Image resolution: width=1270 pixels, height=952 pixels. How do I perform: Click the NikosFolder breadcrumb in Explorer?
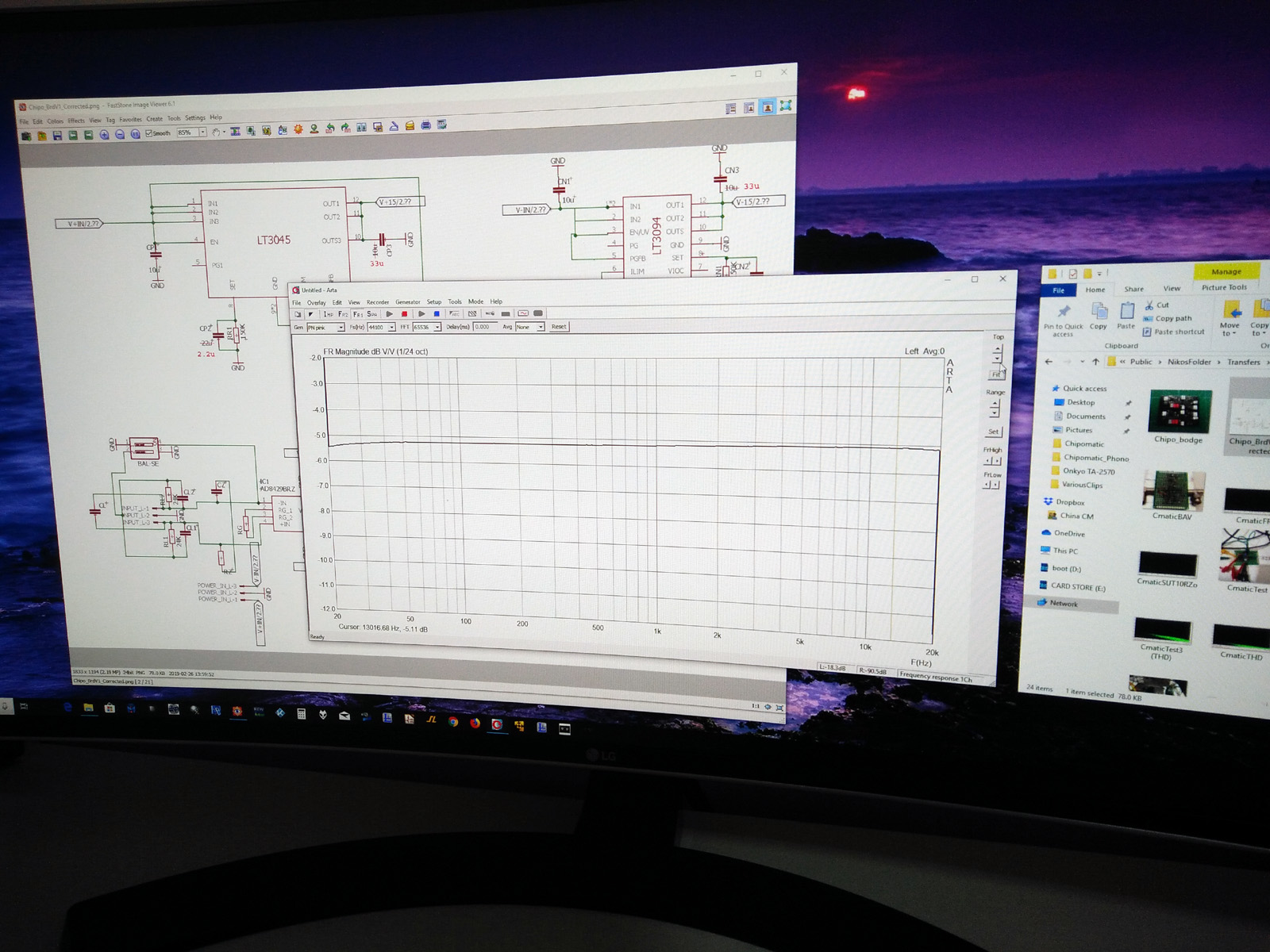pos(1189,362)
